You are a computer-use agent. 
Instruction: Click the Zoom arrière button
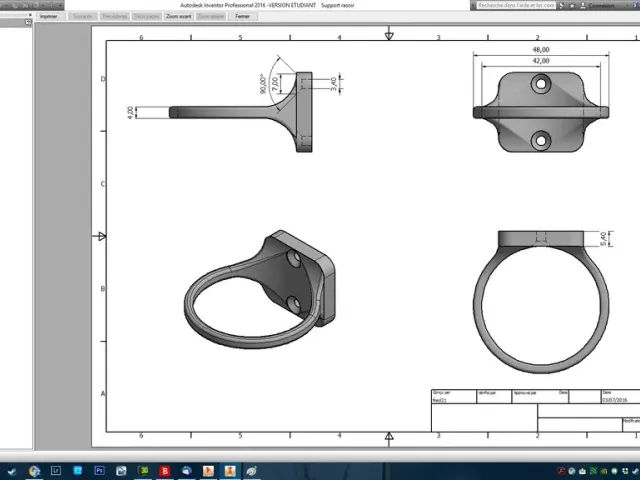[x=211, y=16]
